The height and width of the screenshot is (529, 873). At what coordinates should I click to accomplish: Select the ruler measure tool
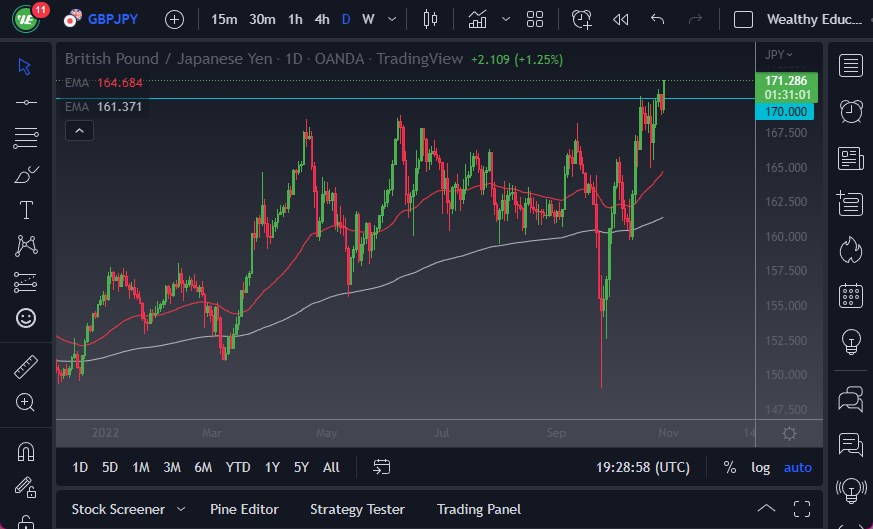(26, 367)
